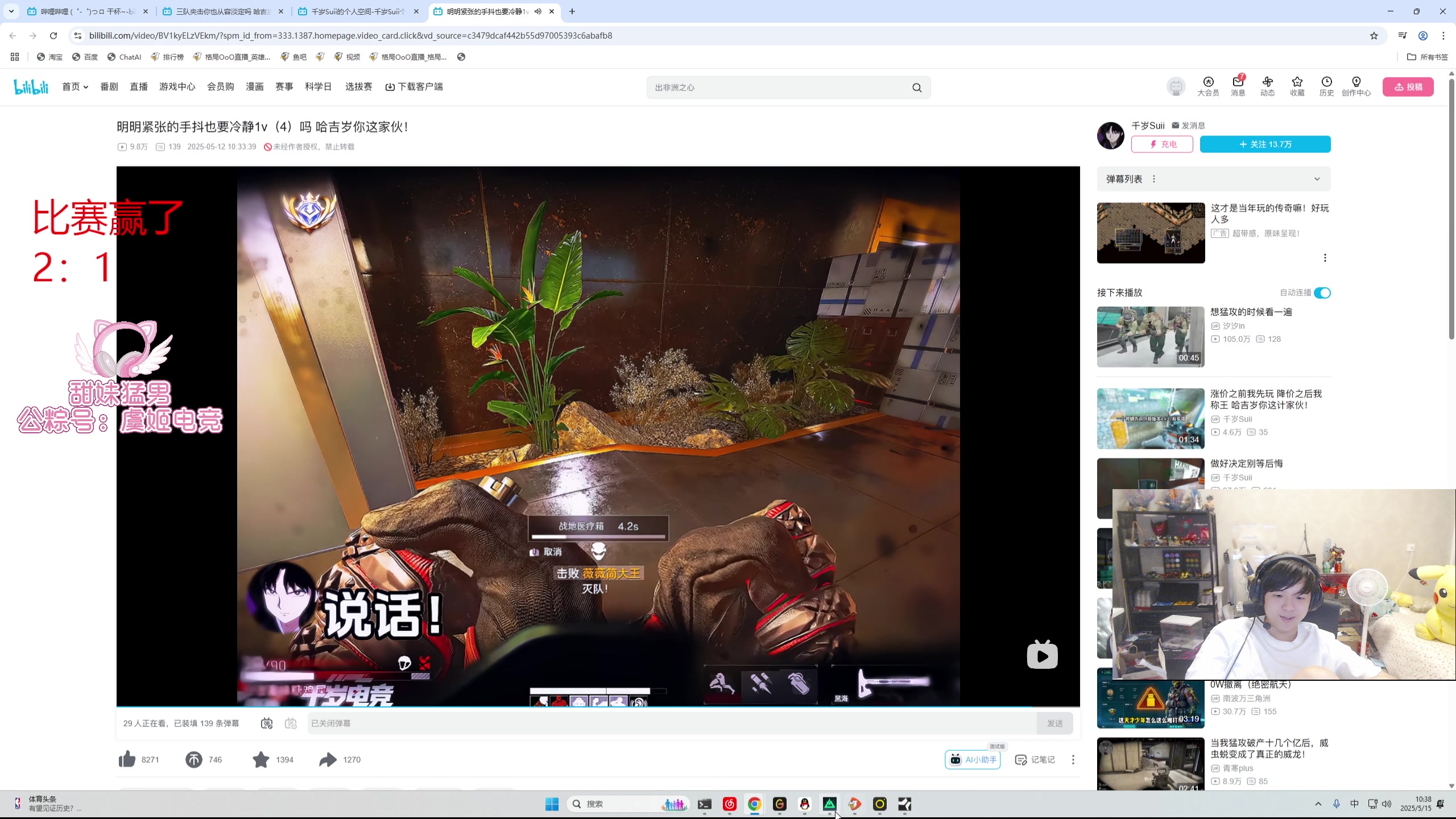Click the 关注 13.7万 follow button
Screen dimensions: 1456x819
1265,144
